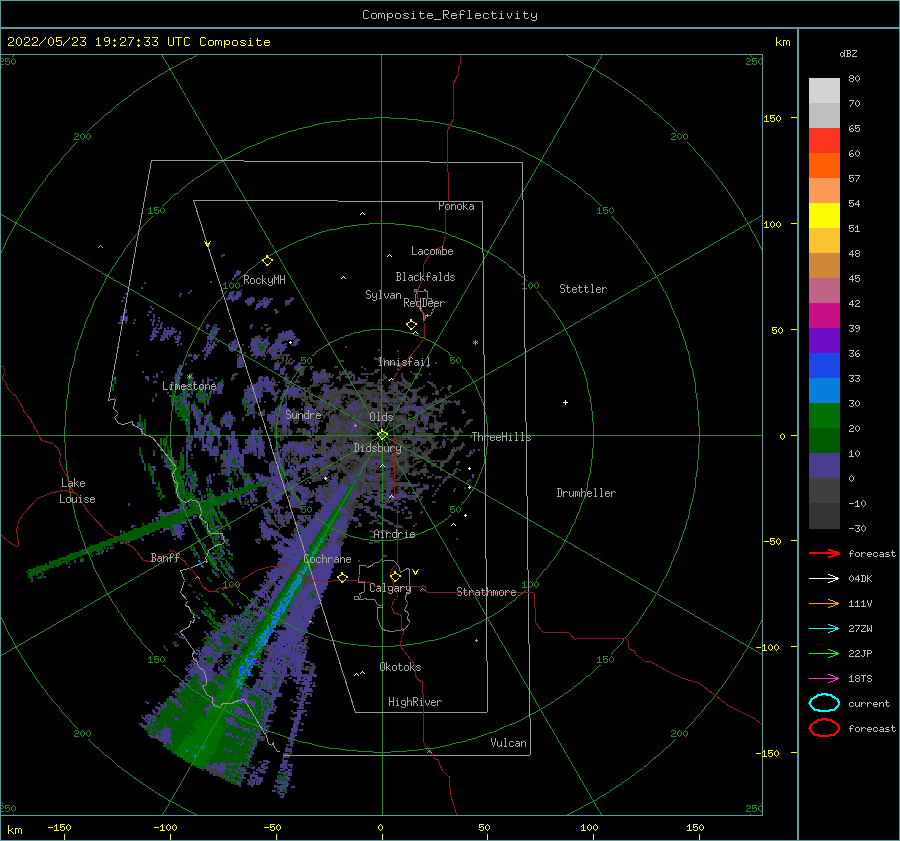The height and width of the screenshot is (841, 900).
Task: Click the 18TS legend label
Action: pos(860,679)
